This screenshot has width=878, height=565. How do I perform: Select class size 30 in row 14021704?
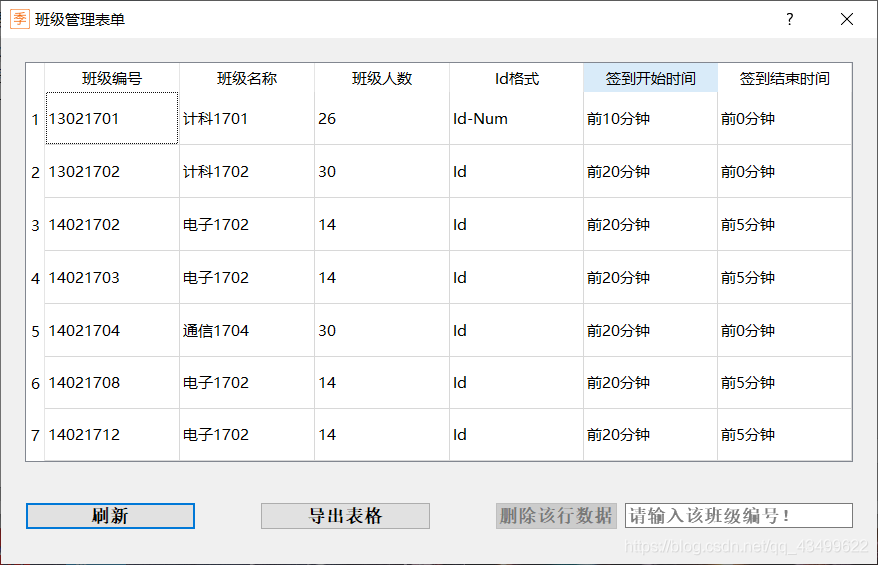(382, 331)
